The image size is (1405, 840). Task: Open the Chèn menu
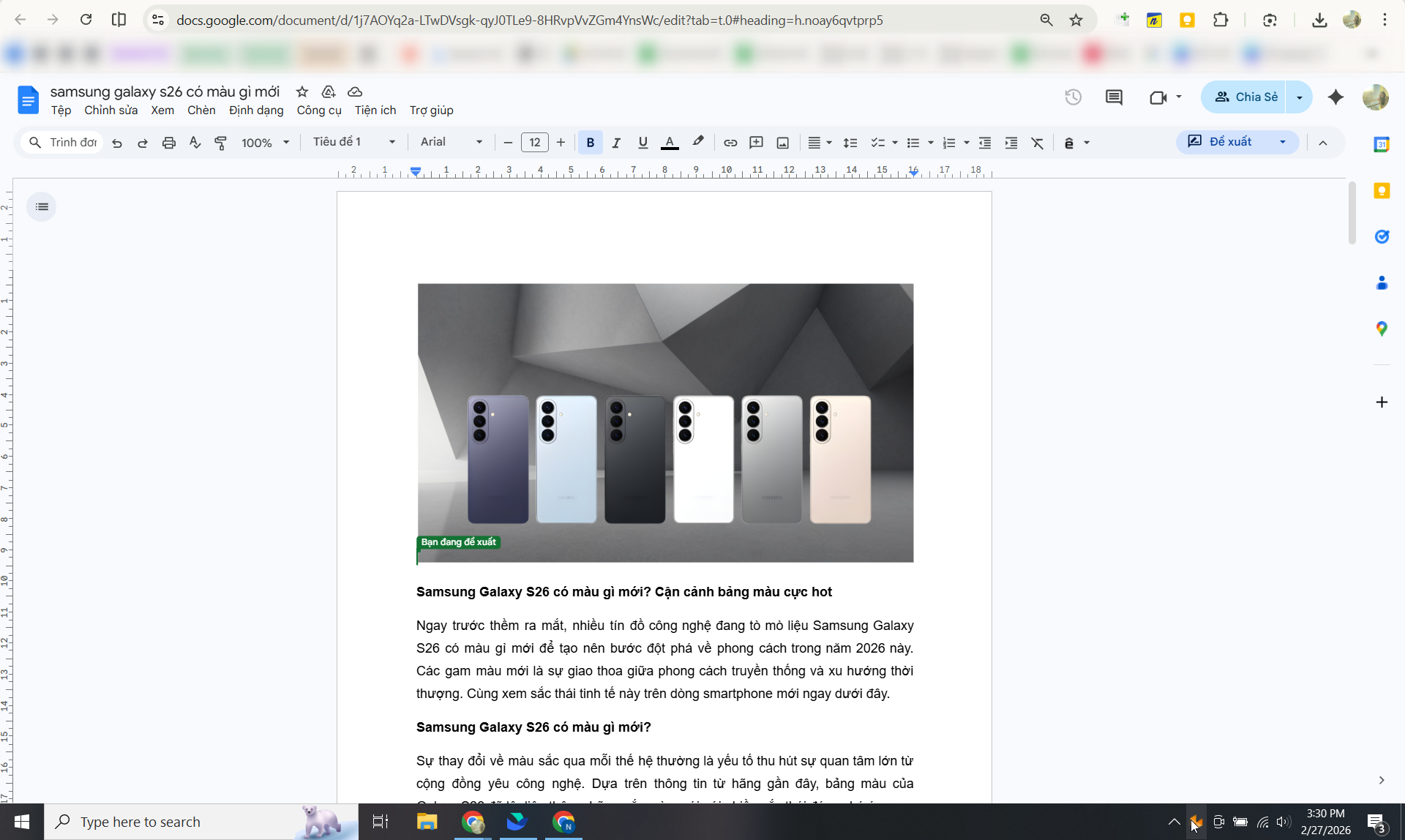point(201,110)
